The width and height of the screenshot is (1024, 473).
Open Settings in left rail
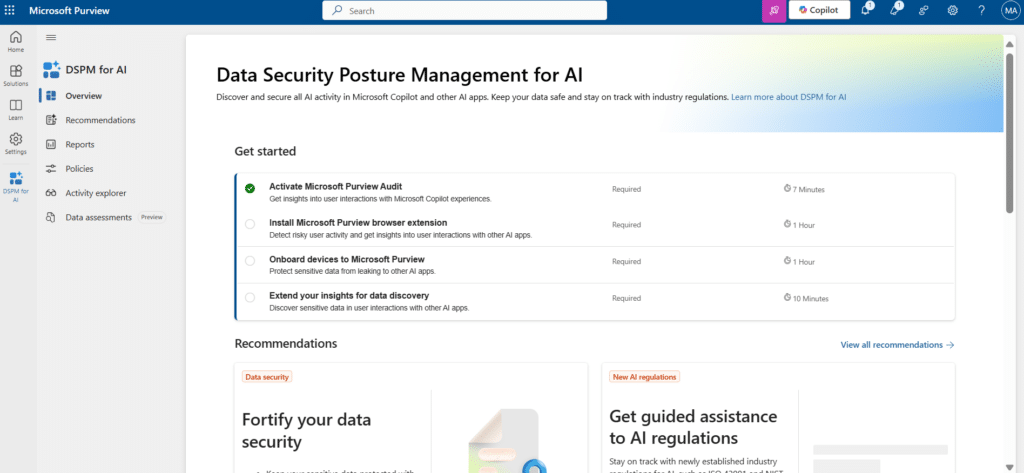(16, 144)
